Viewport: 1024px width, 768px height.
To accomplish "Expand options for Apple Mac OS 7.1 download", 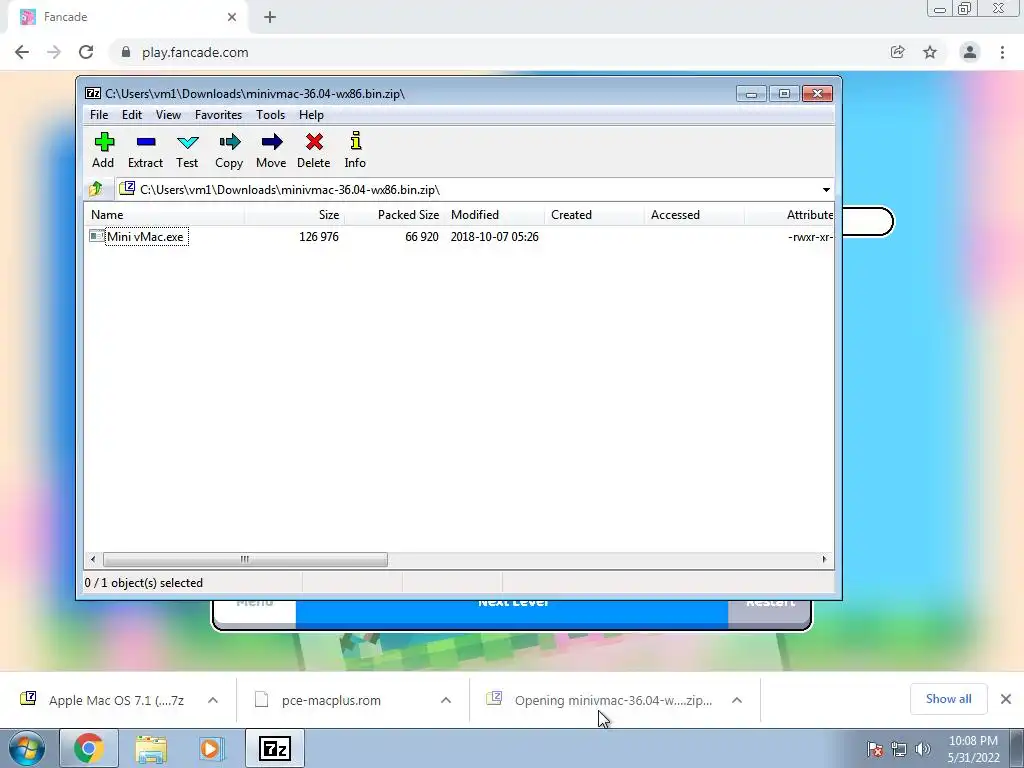I will tap(213, 700).
